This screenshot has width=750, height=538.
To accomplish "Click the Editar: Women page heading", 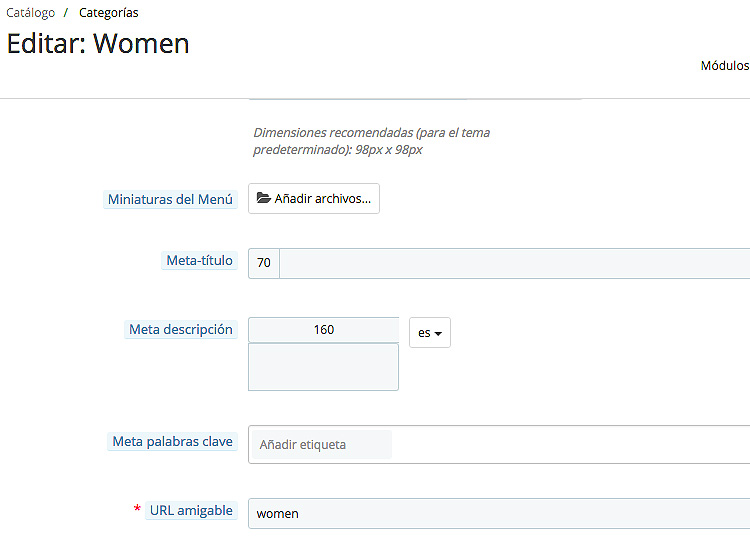I will tap(98, 44).
